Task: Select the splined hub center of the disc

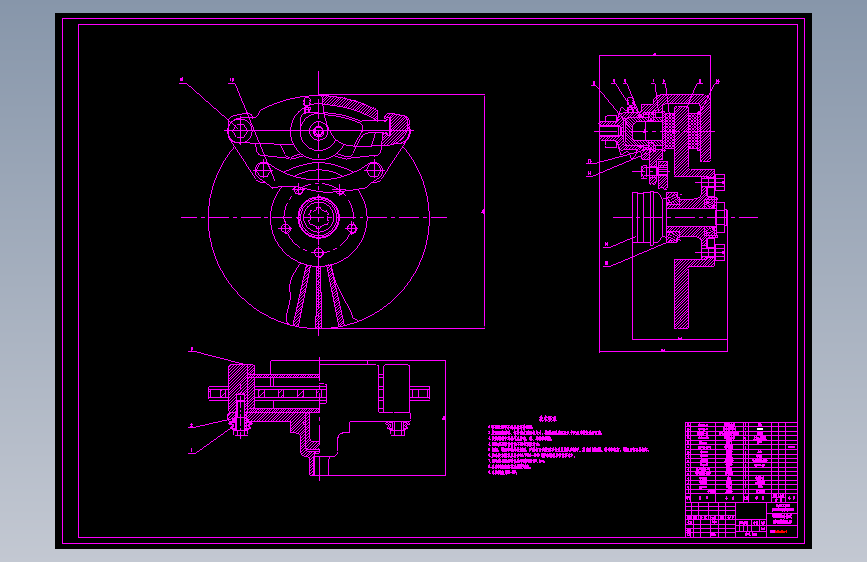Action: (x=318, y=217)
